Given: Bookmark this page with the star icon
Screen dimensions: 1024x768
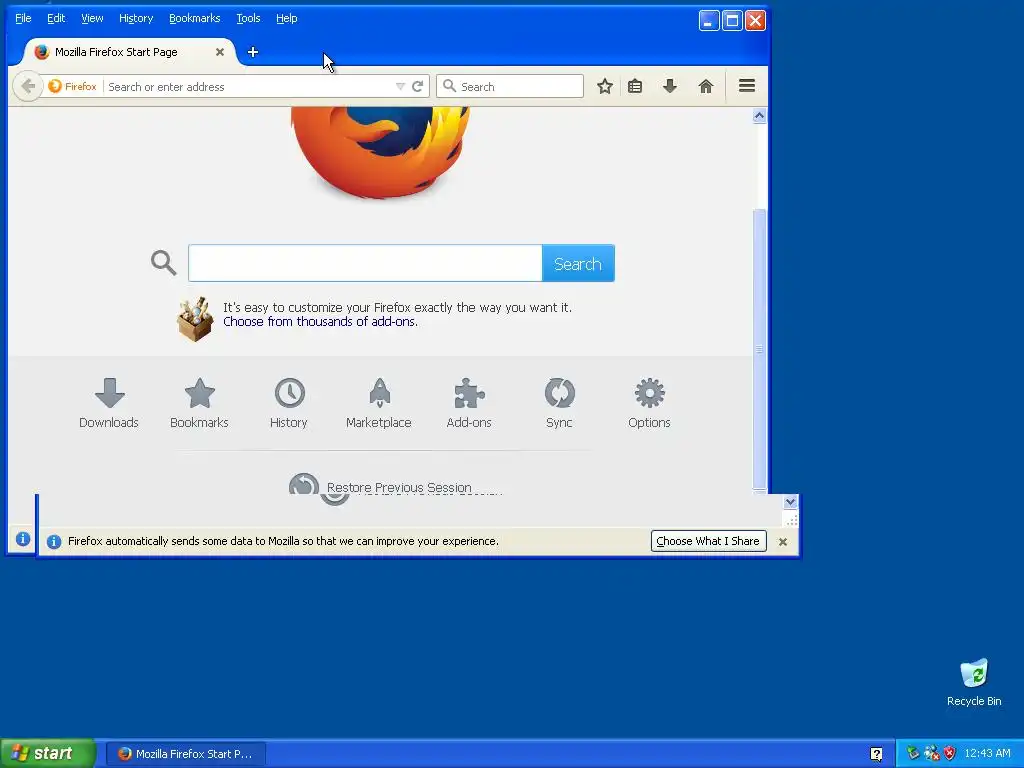Looking at the screenshot, I should (x=605, y=86).
